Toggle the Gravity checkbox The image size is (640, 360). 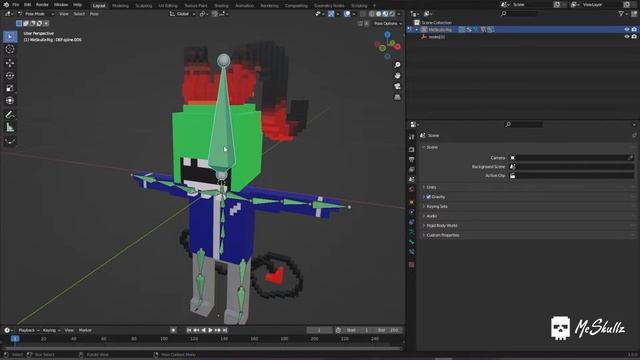tap(429, 197)
